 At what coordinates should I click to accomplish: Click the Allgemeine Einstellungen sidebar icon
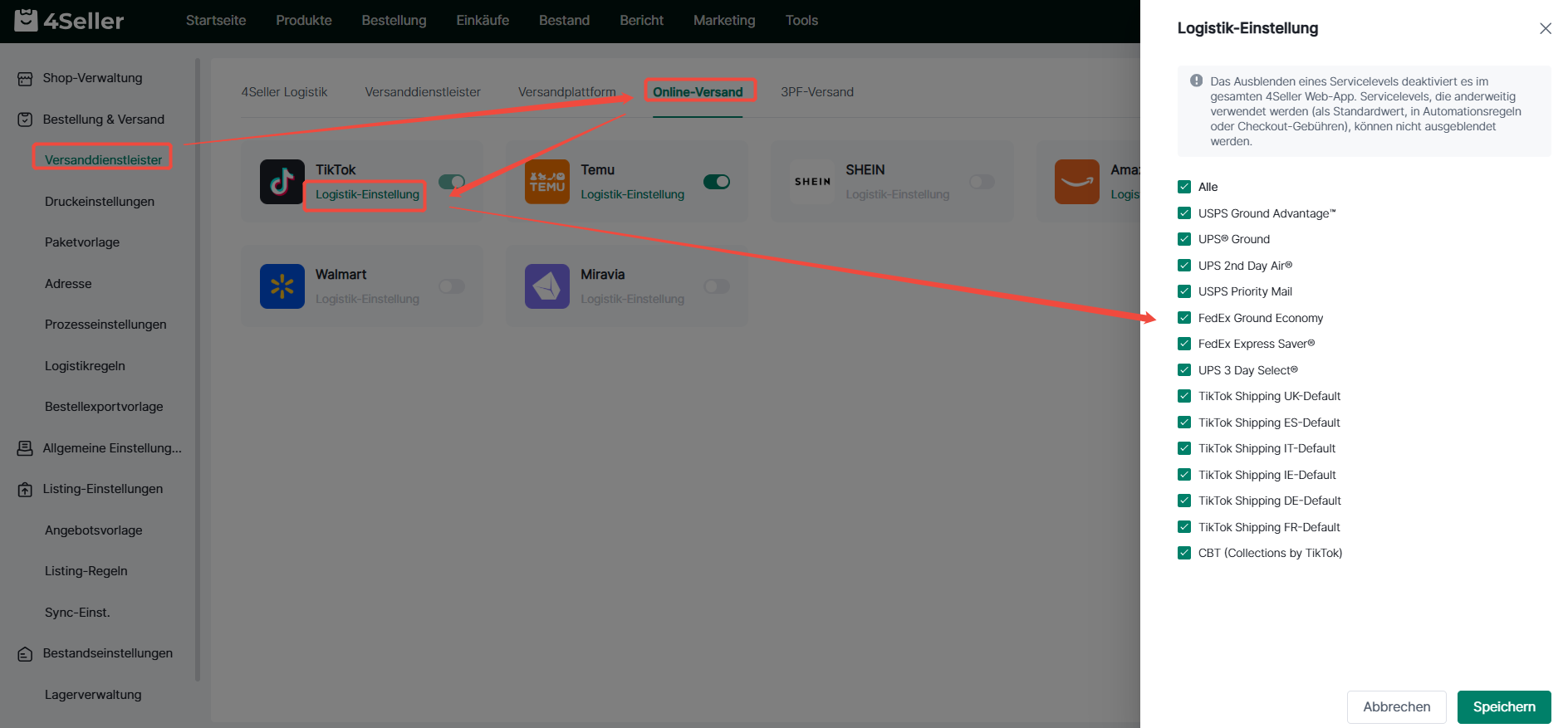25,448
